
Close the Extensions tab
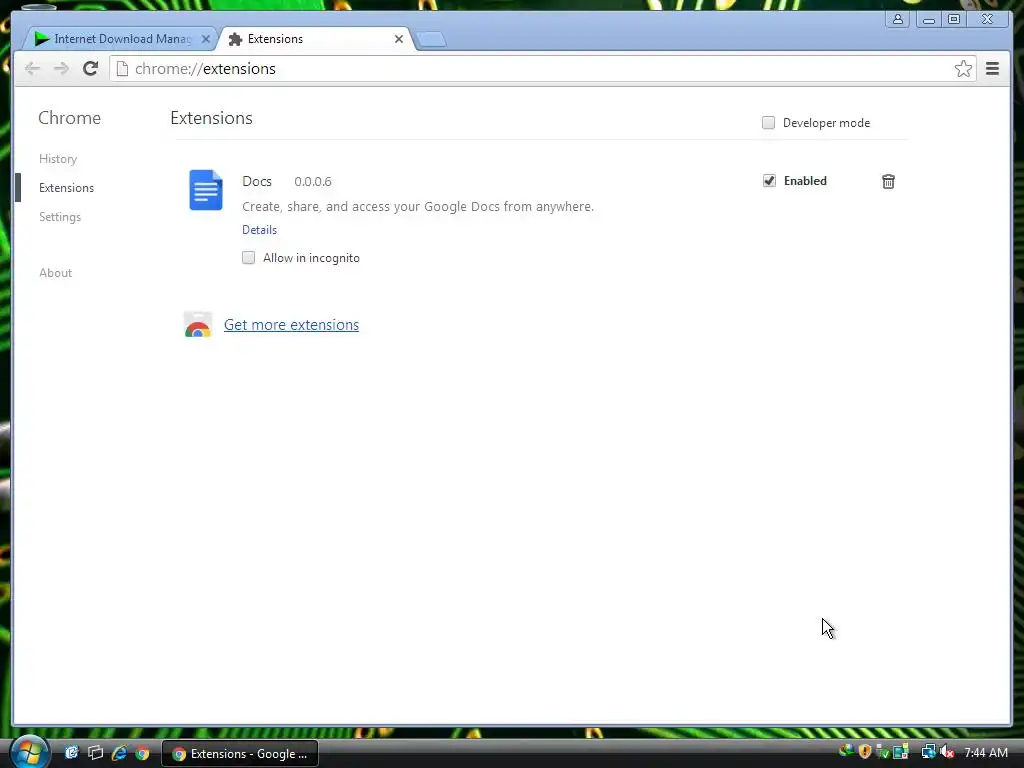[398, 39]
